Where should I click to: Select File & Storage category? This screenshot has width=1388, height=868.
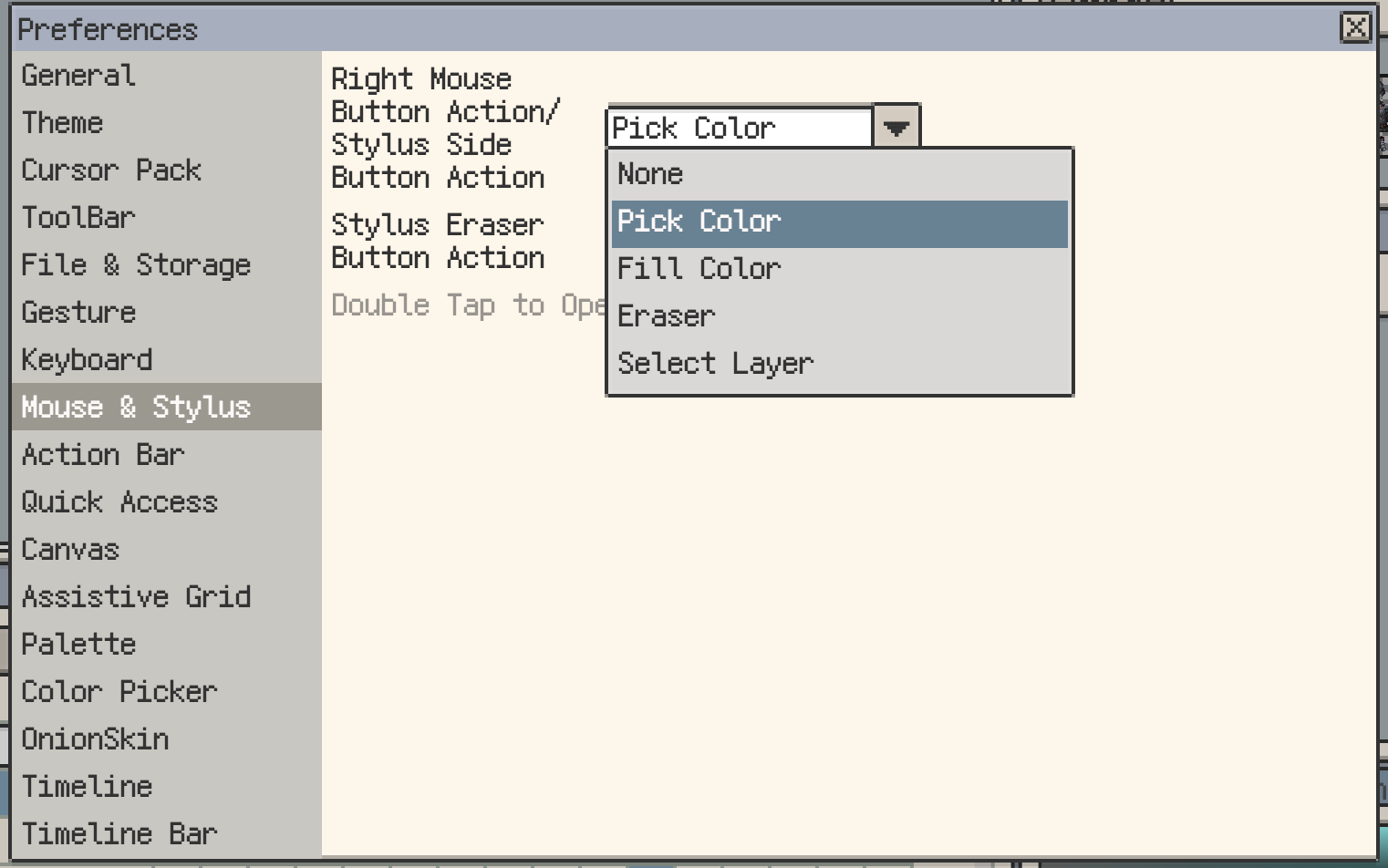tap(136, 265)
